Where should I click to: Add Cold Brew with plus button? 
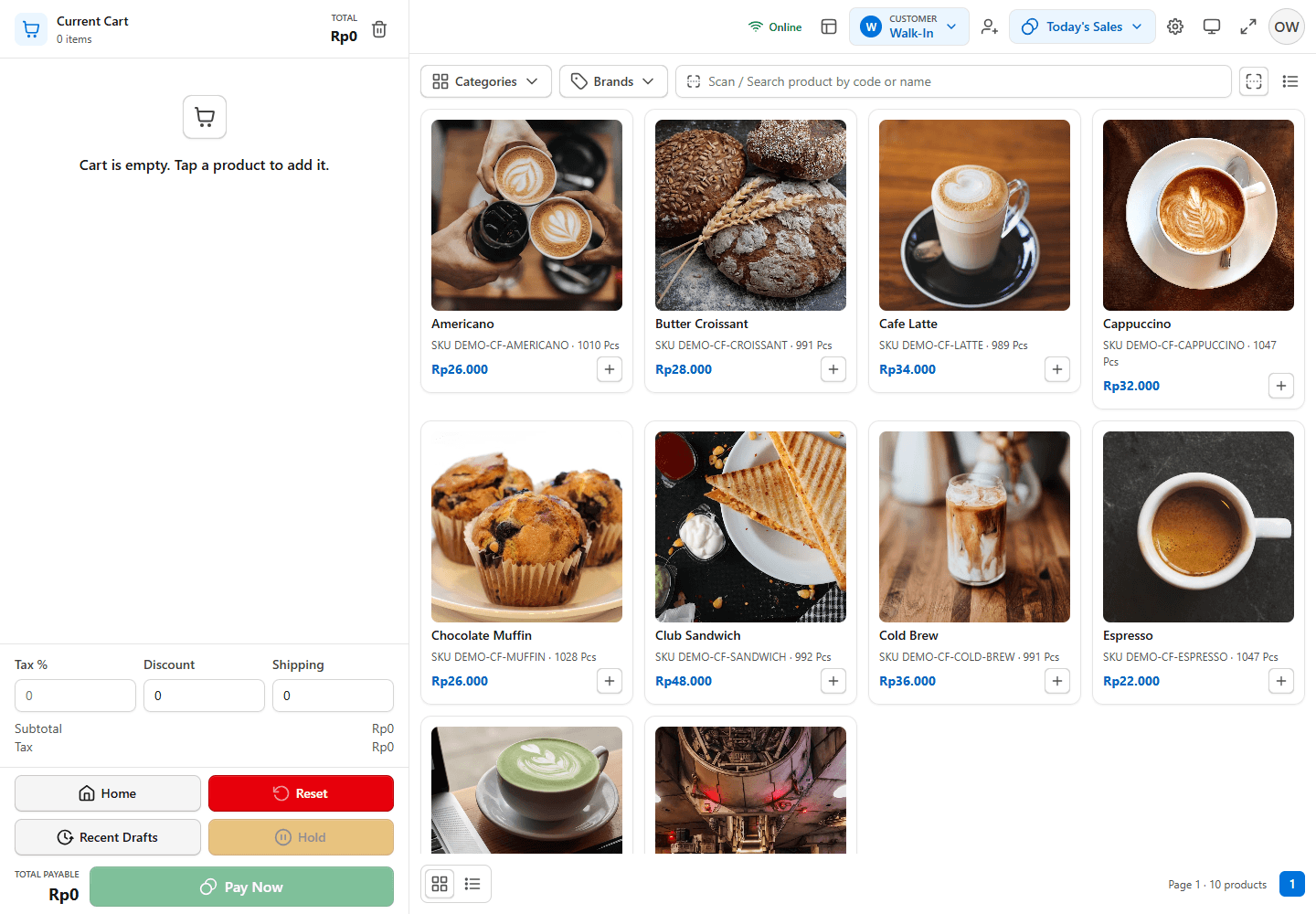pyautogui.click(x=1057, y=681)
